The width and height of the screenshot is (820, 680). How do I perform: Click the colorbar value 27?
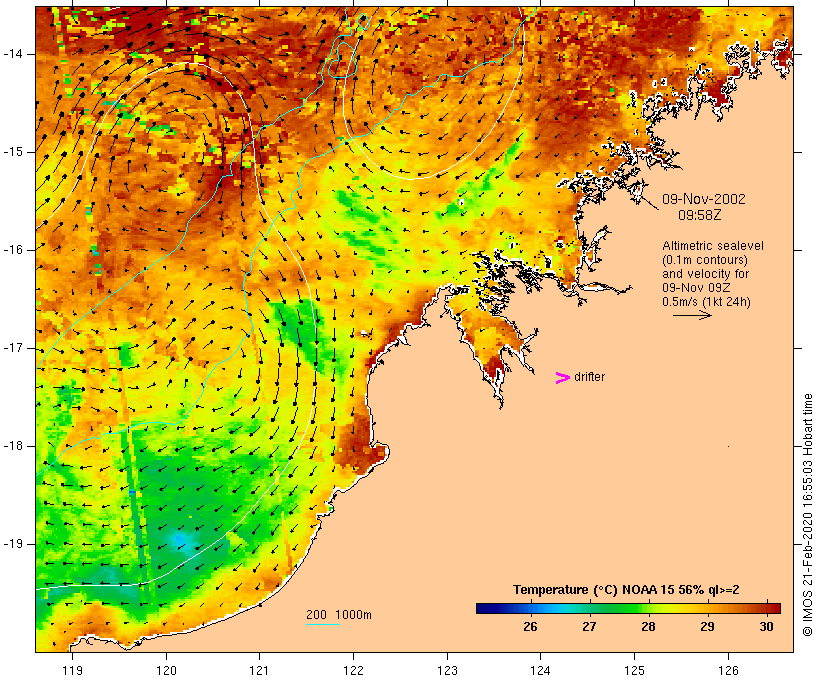[589, 627]
